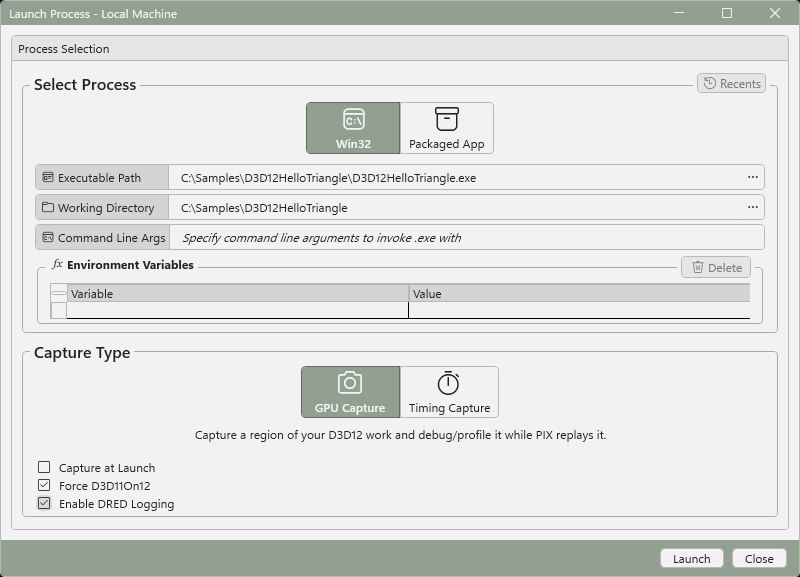The height and width of the screenshot is (577, 800).
Task: Click the Process Selection header
Action: point(400,49)
